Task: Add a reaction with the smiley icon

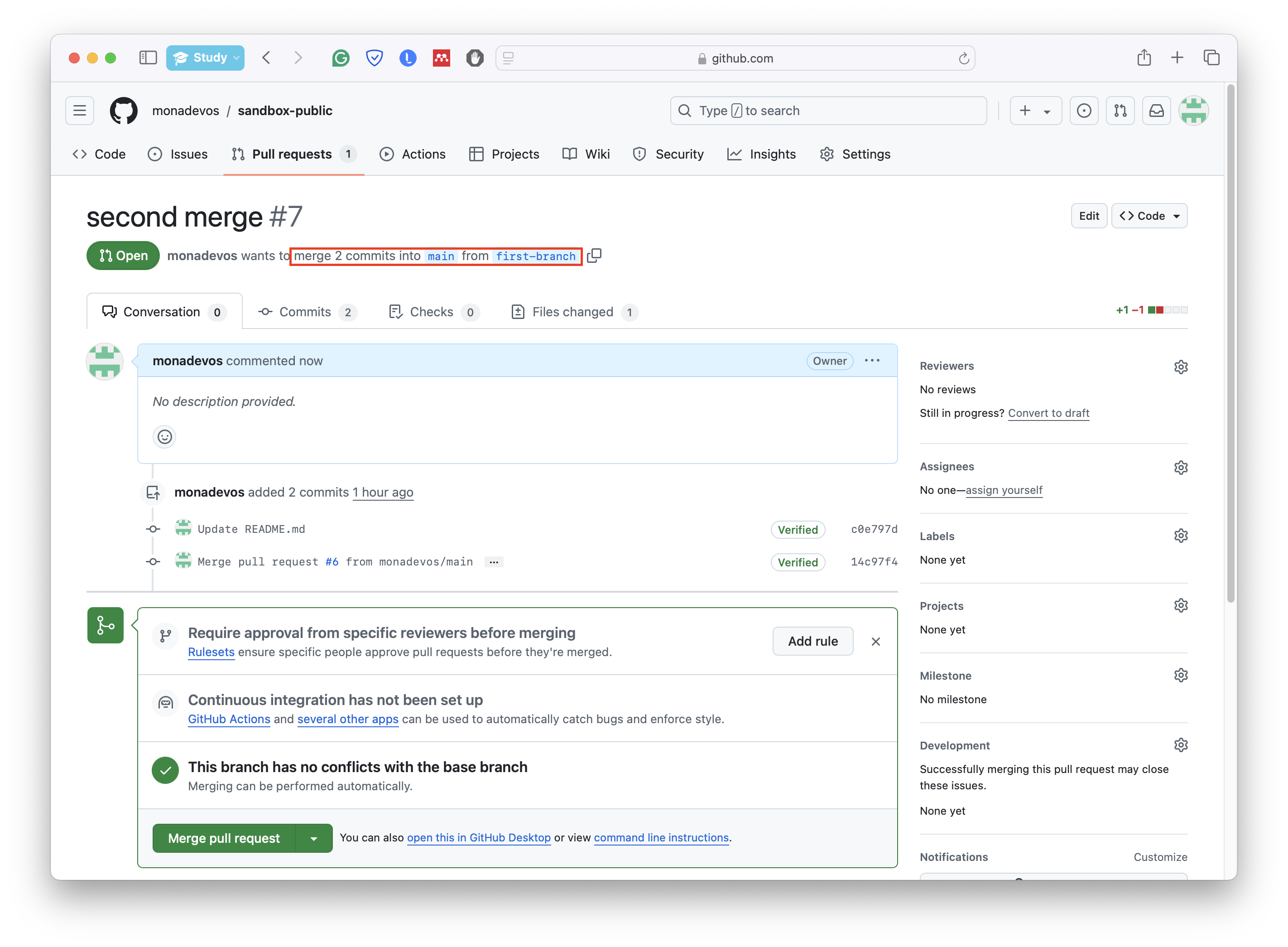Action: click(164, 437)
